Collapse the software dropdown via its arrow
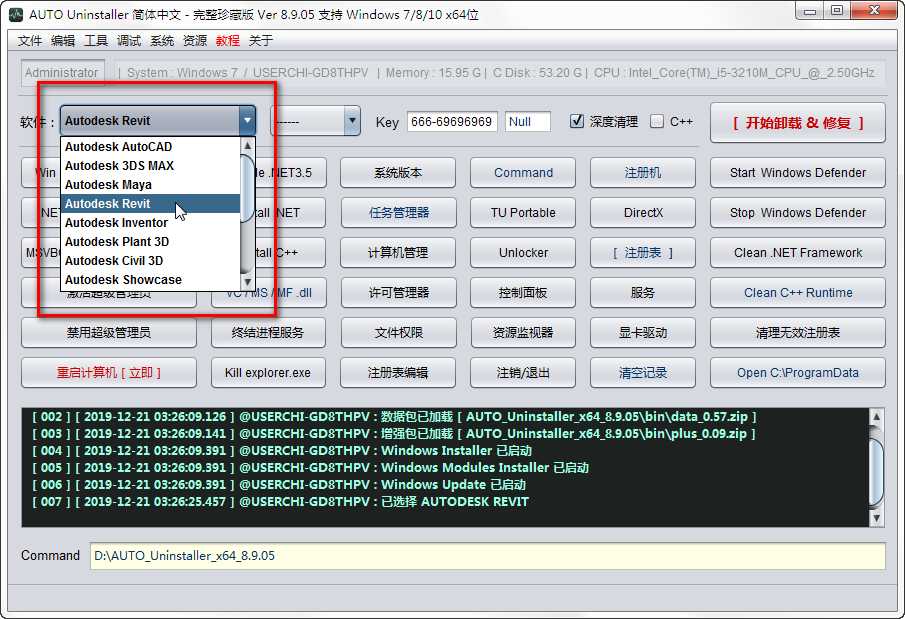Viewport: 905px width, 619px height. click(x=247, y=121)
